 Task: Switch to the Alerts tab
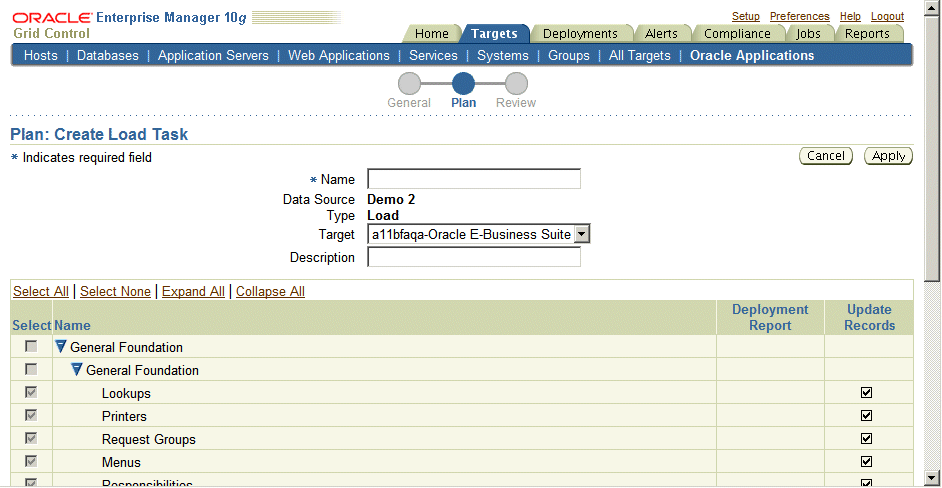[x=661, y=34]
